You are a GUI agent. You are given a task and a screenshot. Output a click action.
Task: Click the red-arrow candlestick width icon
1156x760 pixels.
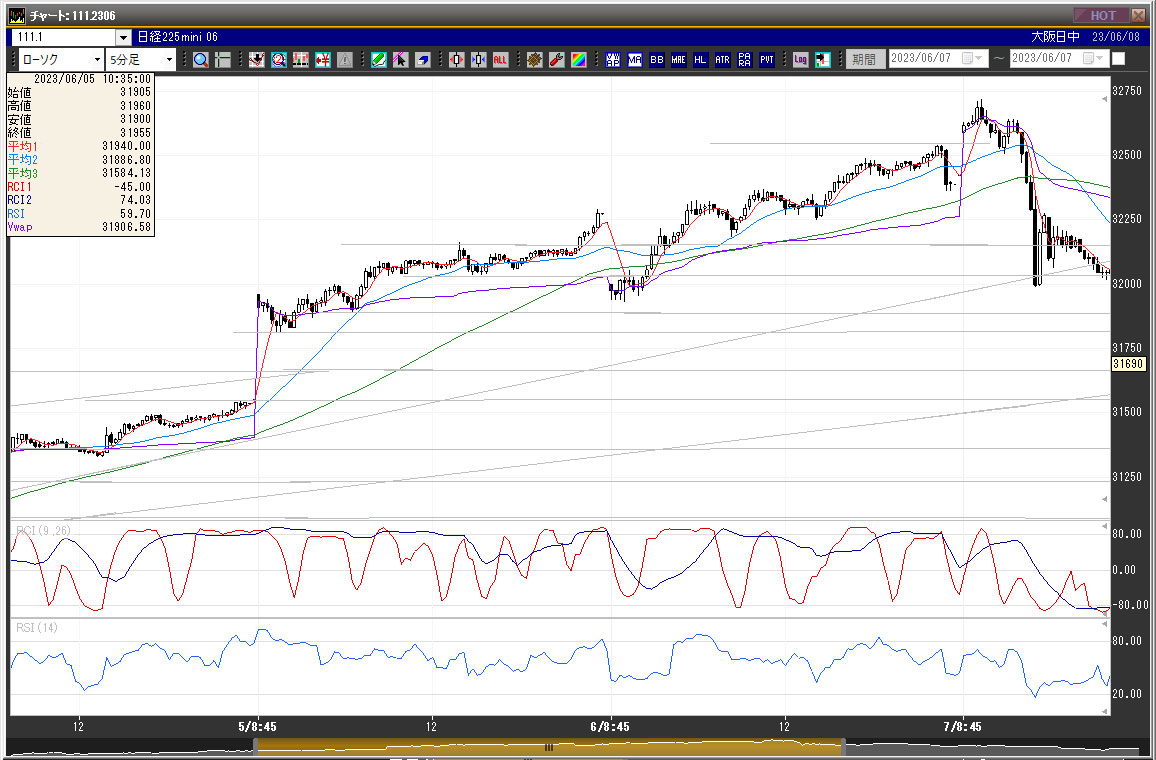pyautogui.click(x=456, y=60)
